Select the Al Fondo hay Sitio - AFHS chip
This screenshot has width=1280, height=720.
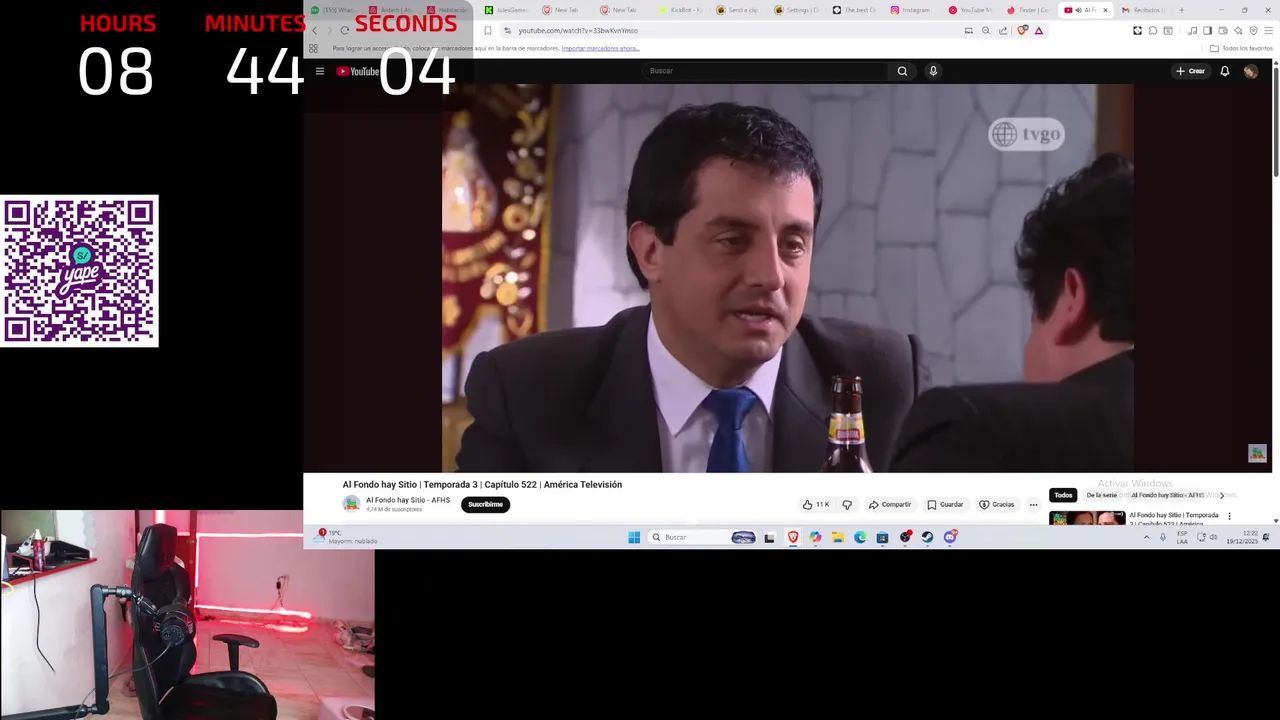tap(1167, 495)
